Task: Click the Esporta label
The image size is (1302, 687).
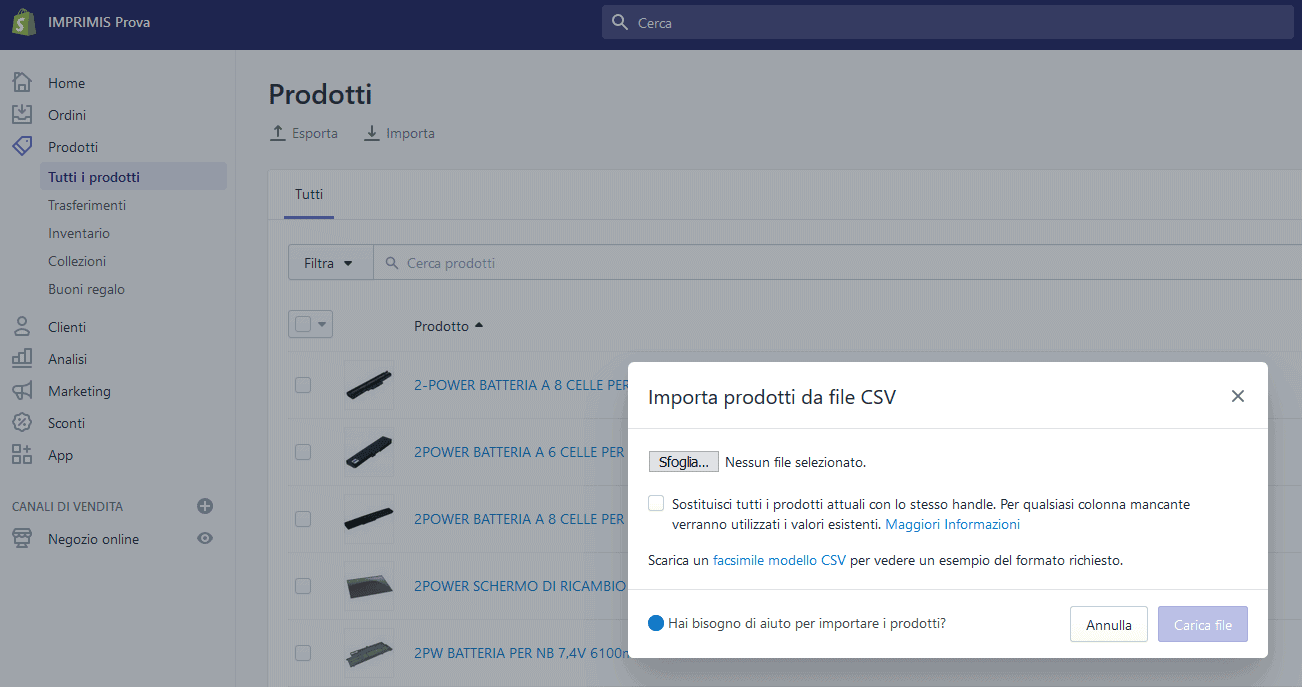Action: 315,133
